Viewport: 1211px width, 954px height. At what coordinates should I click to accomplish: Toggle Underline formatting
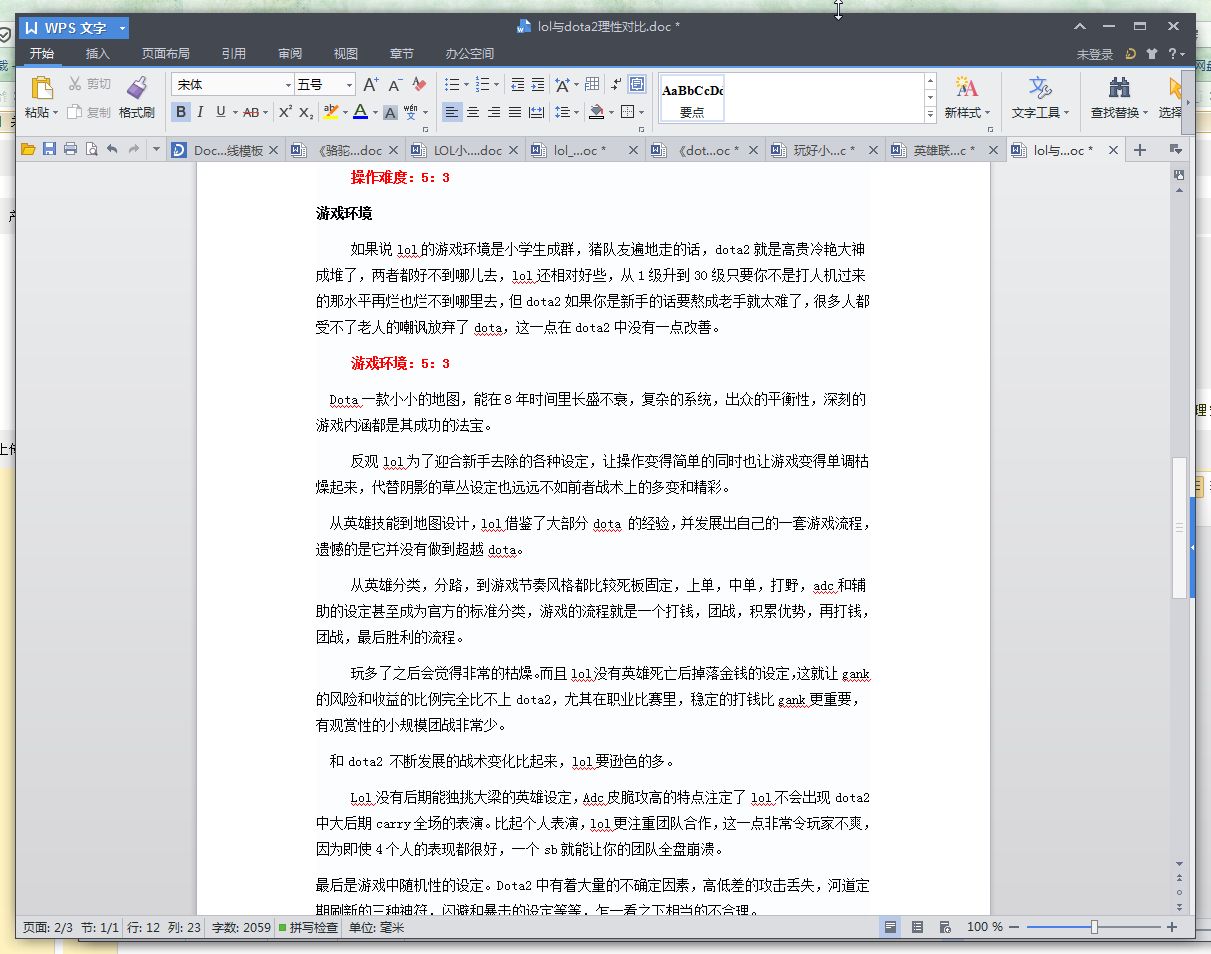(220, 112)
